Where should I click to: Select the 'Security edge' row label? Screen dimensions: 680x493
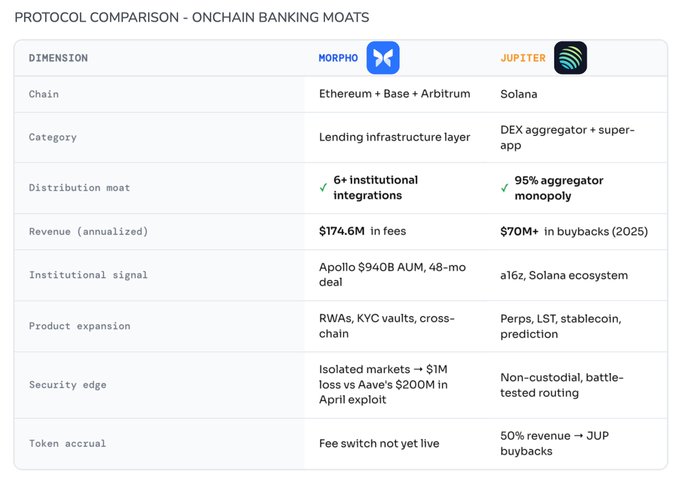(68, 385)
